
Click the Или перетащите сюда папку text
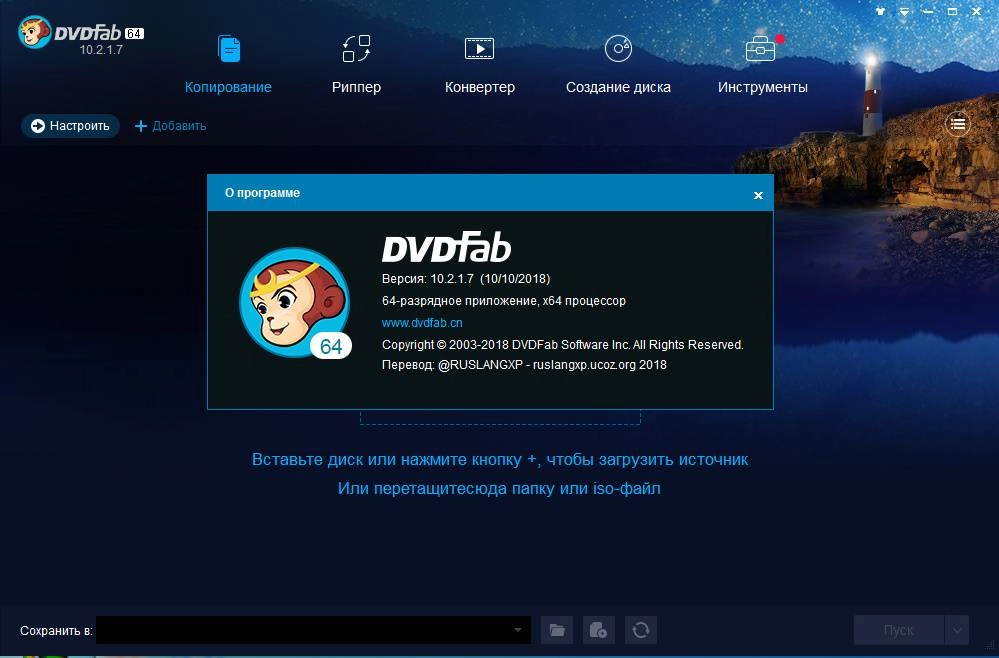(x=499, y=489)
